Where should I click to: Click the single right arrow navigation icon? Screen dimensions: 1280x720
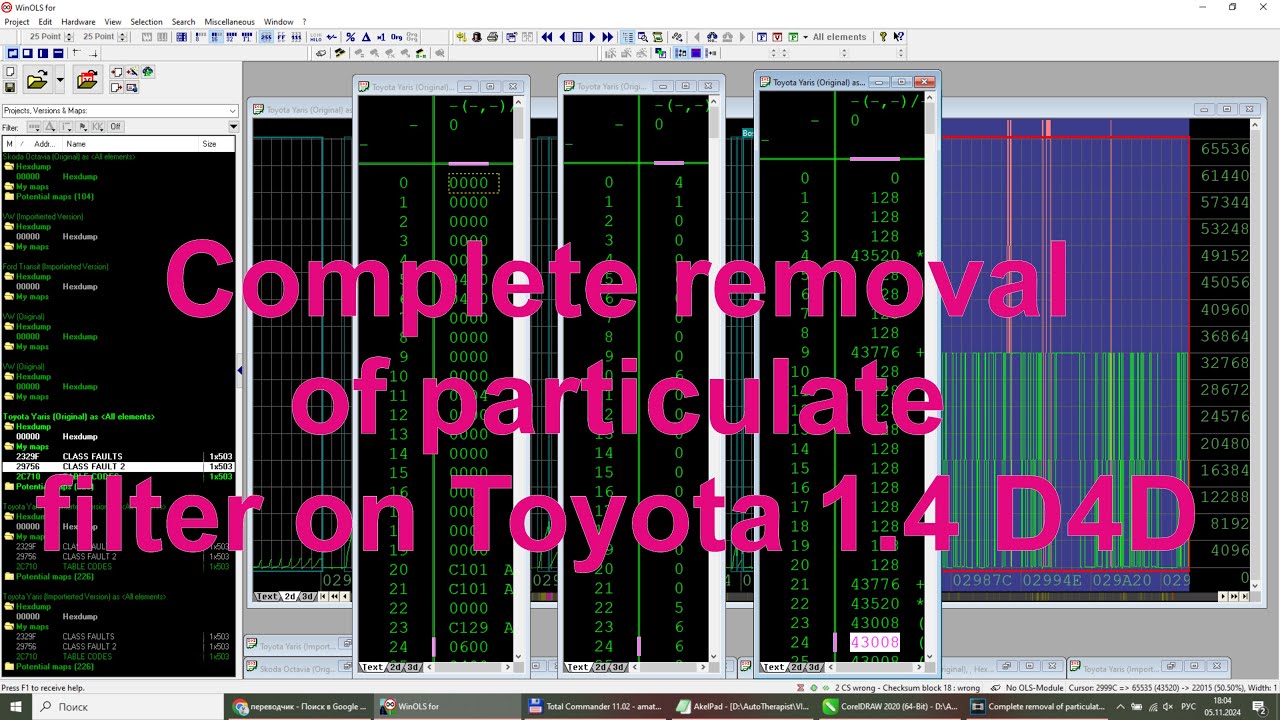tap(592, 37)
